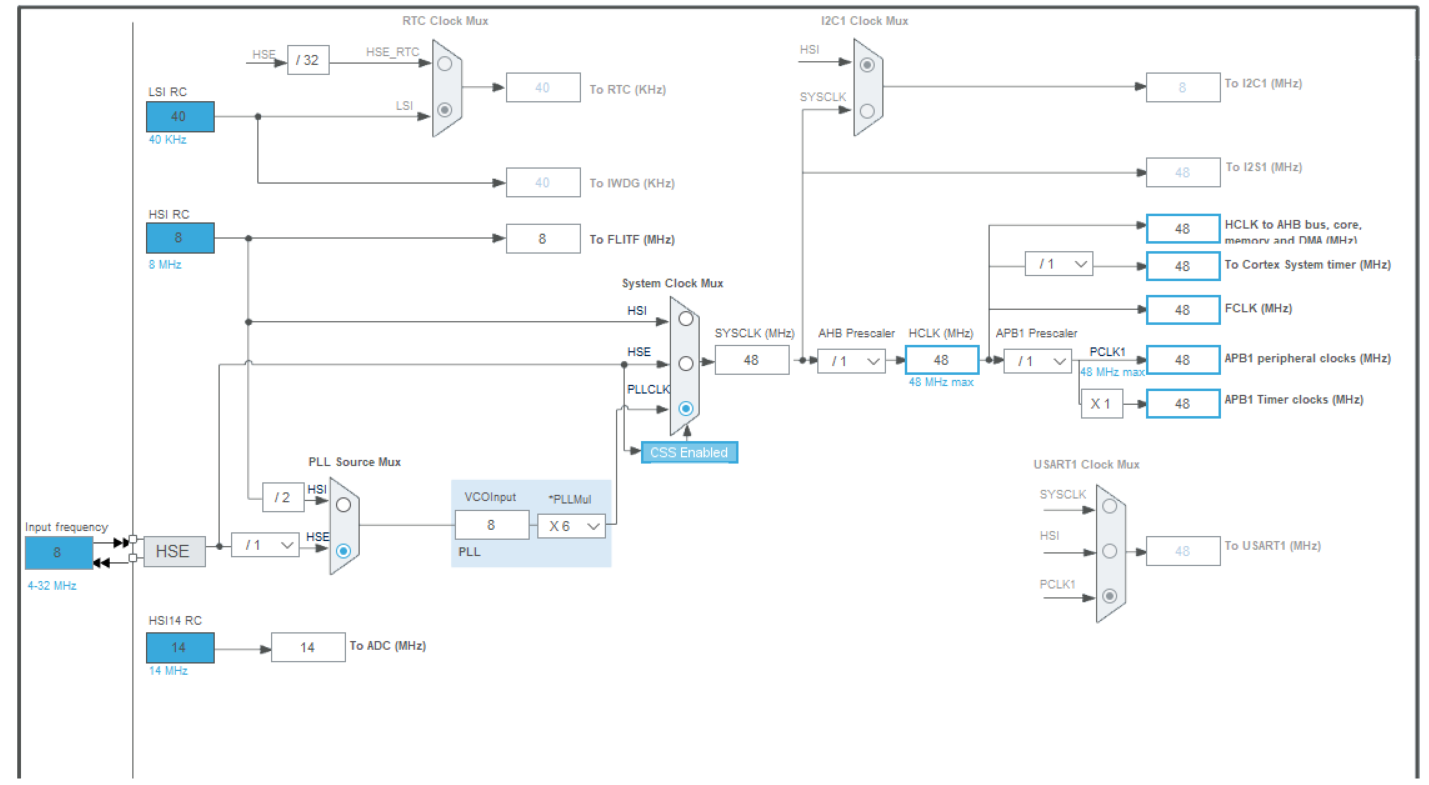The height and width of the screenshot is (785, 1429).
Task: Click the "40 KHz" label under LSI RC
Action: coord(167,140)
